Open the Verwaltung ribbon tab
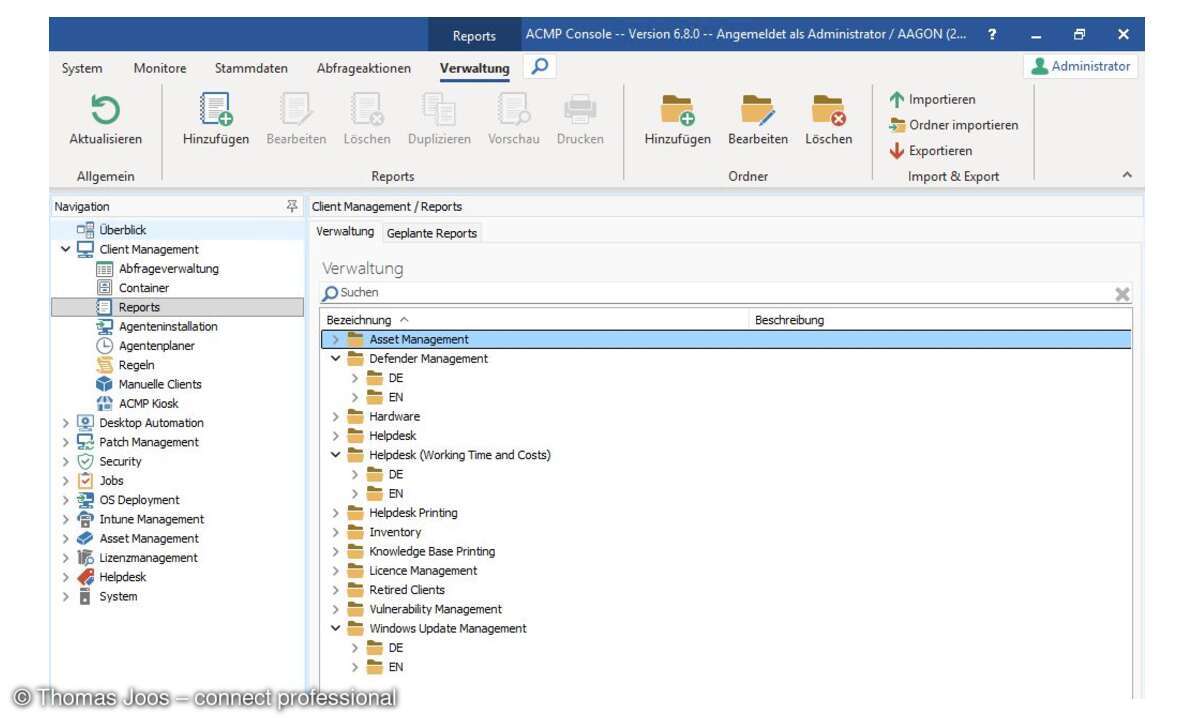This screenshot has height=719, width=1200. click(473, 68)
